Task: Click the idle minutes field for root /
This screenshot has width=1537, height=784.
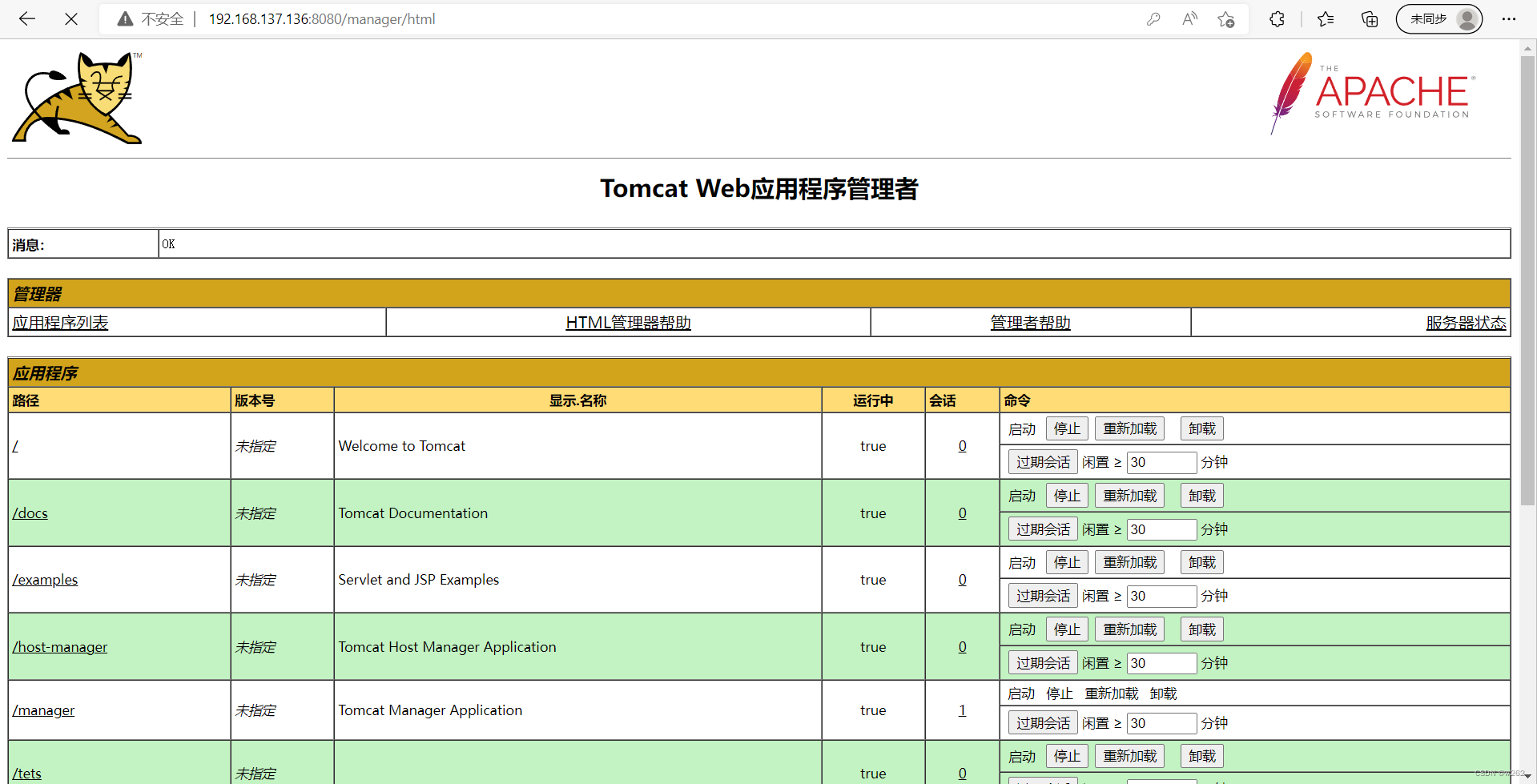Action: point(1162,462)
